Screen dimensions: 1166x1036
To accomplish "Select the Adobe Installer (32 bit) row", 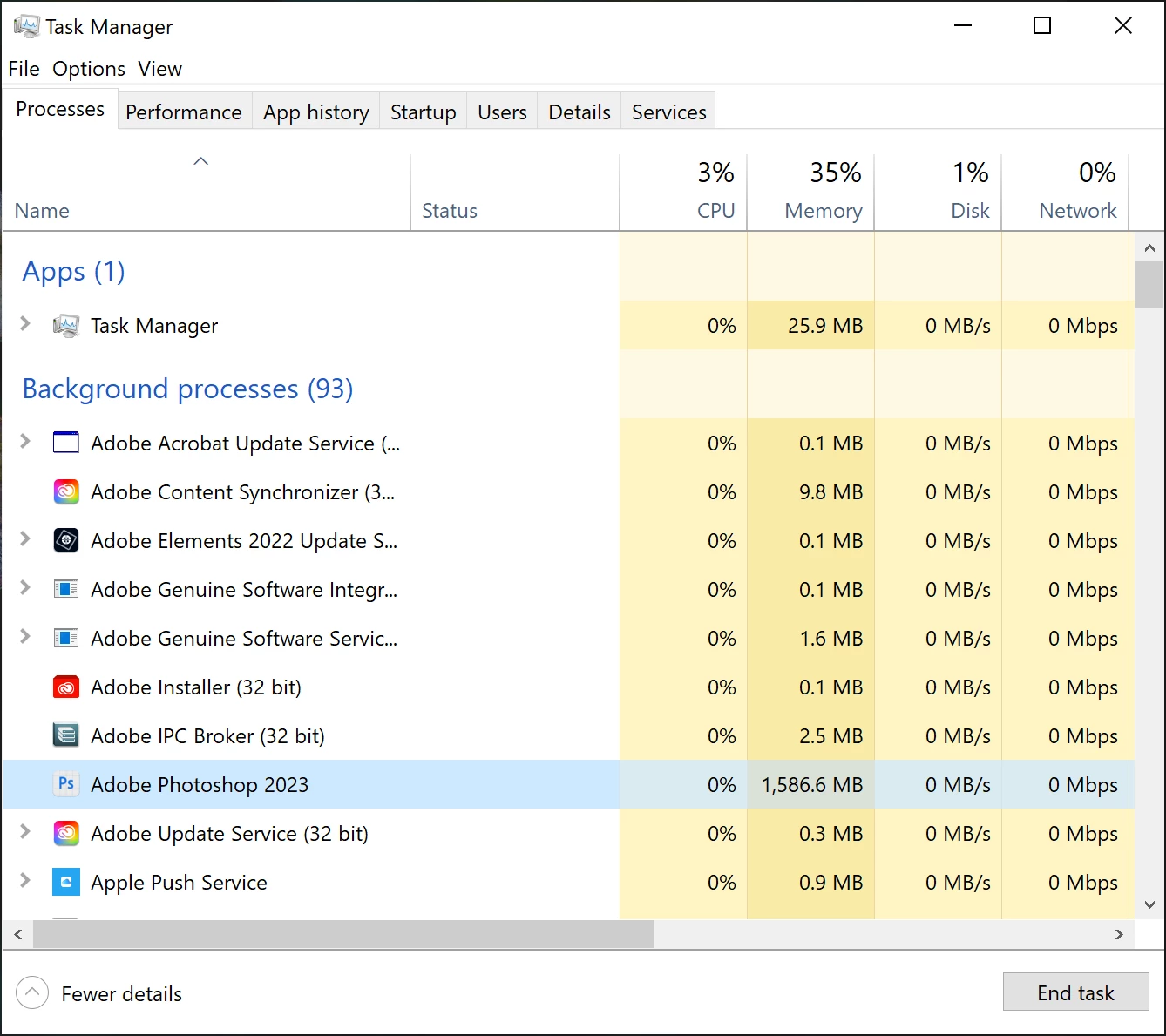I will (x=568, y=687).
